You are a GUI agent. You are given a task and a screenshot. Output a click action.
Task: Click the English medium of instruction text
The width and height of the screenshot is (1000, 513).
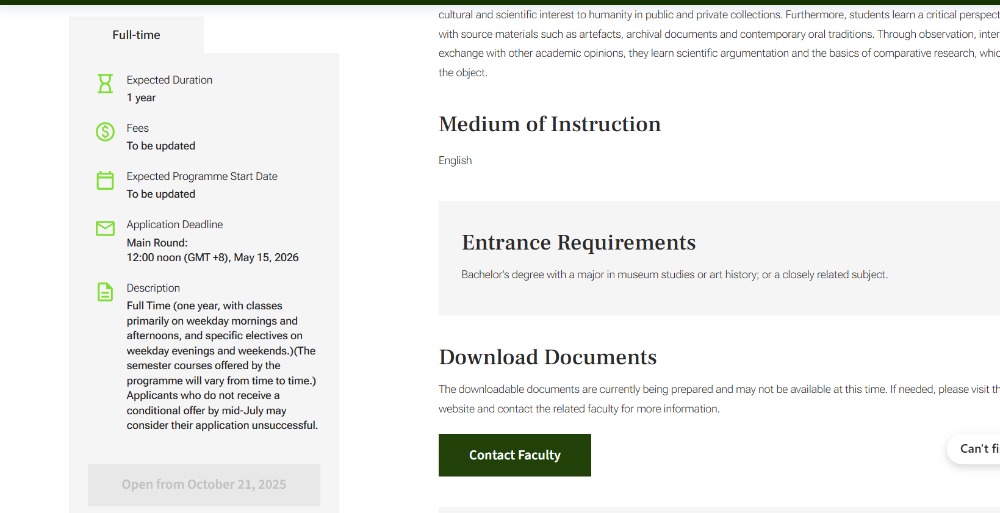point(455,161)
